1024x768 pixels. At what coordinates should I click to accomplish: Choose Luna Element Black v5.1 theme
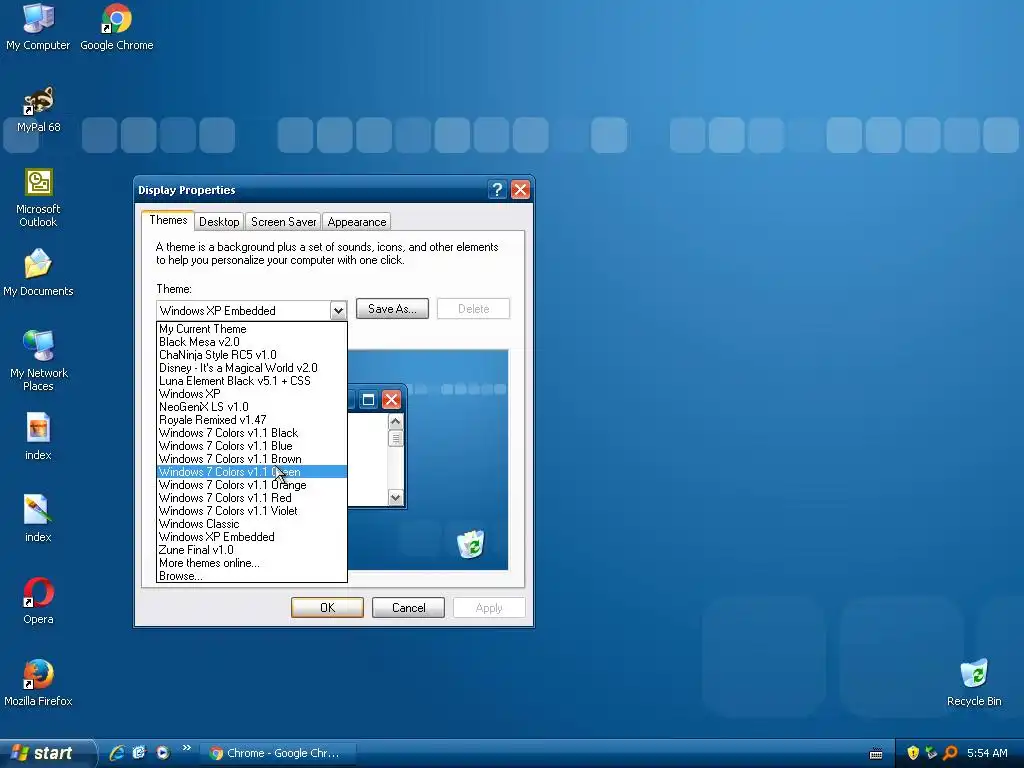(251, 381)
